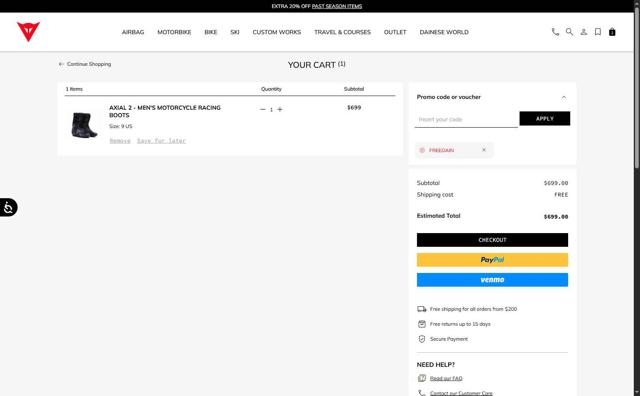Open the accessibility widget button
The width and height of the screenshot is (640, 396).
tap(9, 207)
